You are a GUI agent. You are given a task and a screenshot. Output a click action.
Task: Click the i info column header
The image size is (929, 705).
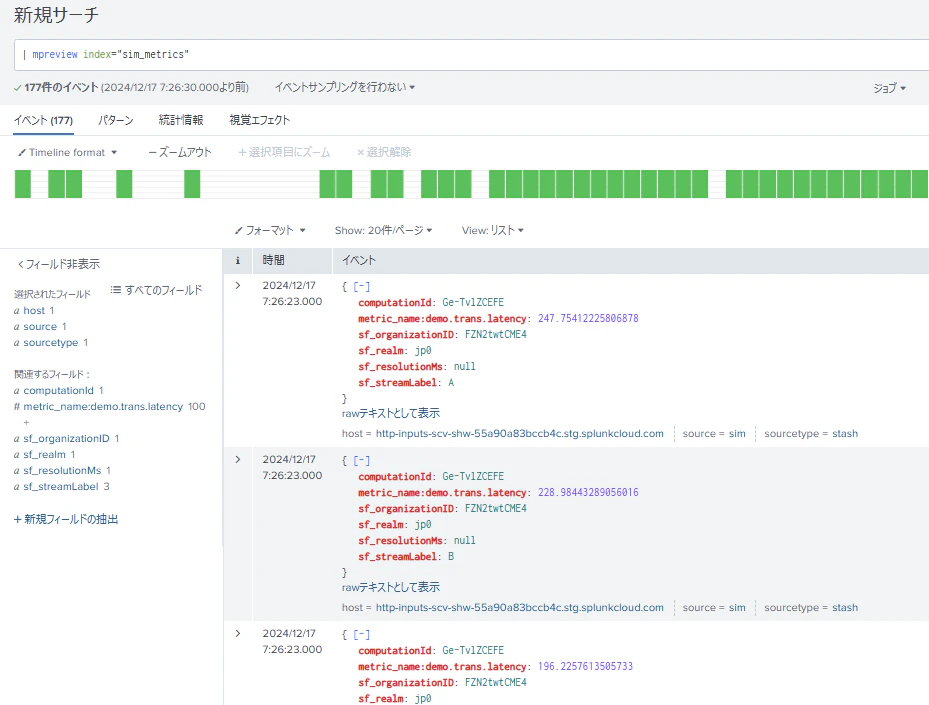point(238,260)
